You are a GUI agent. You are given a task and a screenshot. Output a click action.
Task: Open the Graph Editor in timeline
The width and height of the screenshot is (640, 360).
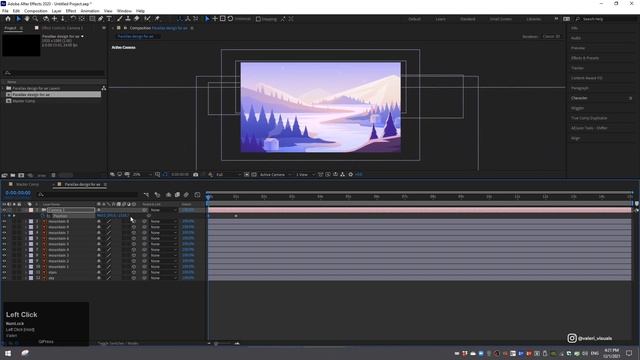pos(197,195)
